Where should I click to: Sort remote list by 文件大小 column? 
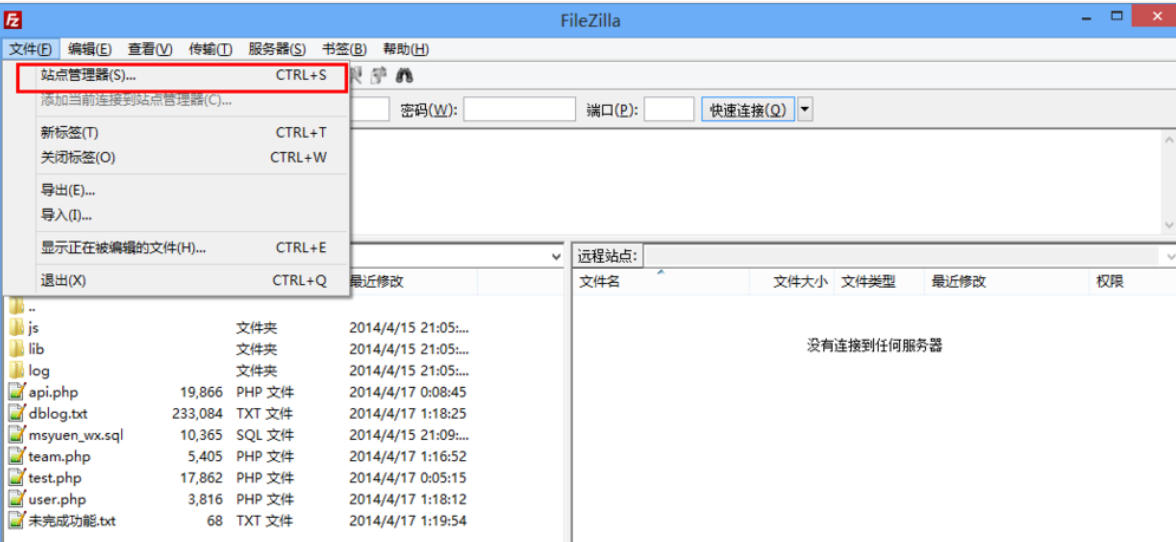[x=792, y=282]
